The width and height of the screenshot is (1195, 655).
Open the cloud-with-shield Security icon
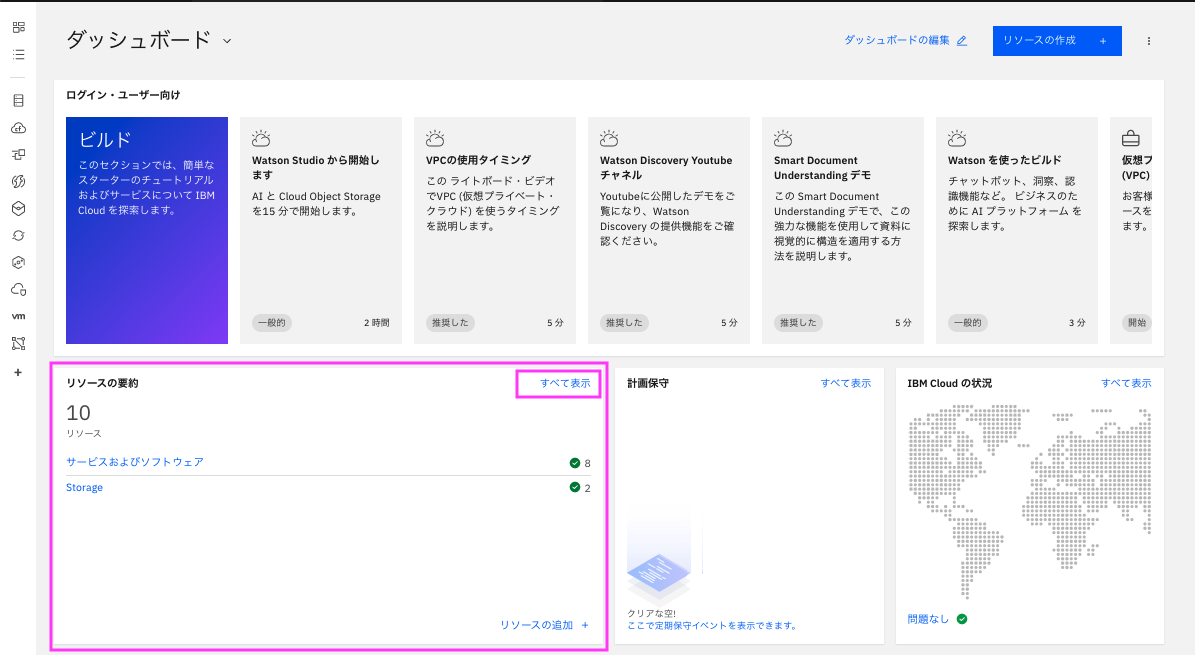[18, 290]
